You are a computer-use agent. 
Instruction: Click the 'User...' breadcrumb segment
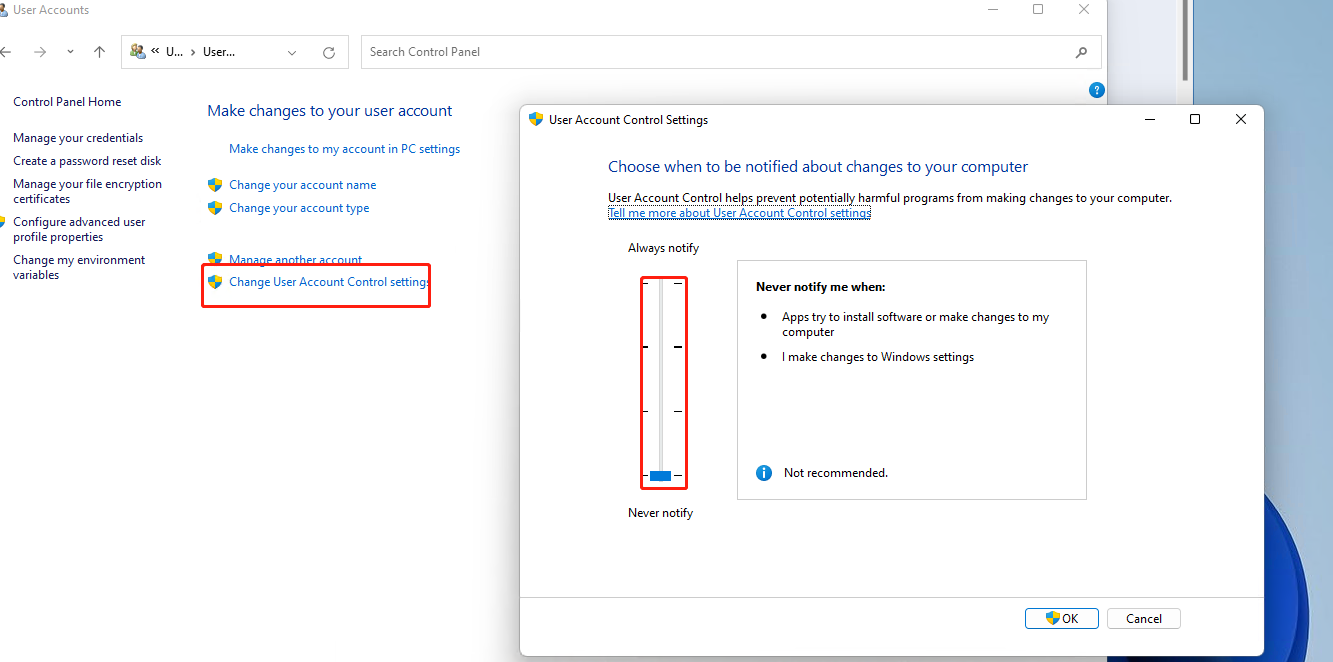click(219, 52)
